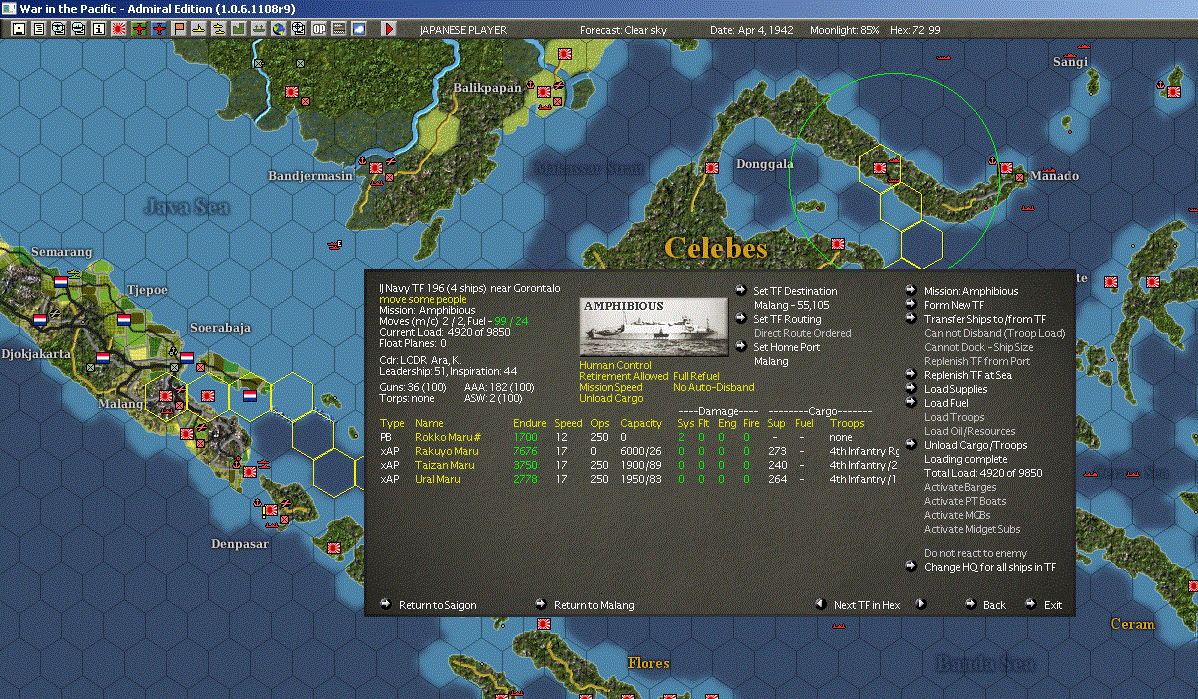The image size is (1198, 699).
Task: Click the save game disk toolbar icon
Action: coord(19,29)
